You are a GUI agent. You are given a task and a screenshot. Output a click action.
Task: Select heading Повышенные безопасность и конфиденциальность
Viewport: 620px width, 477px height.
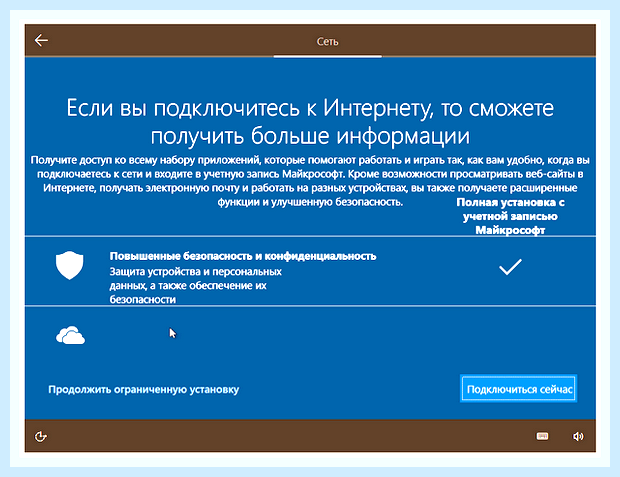point(243,256)
